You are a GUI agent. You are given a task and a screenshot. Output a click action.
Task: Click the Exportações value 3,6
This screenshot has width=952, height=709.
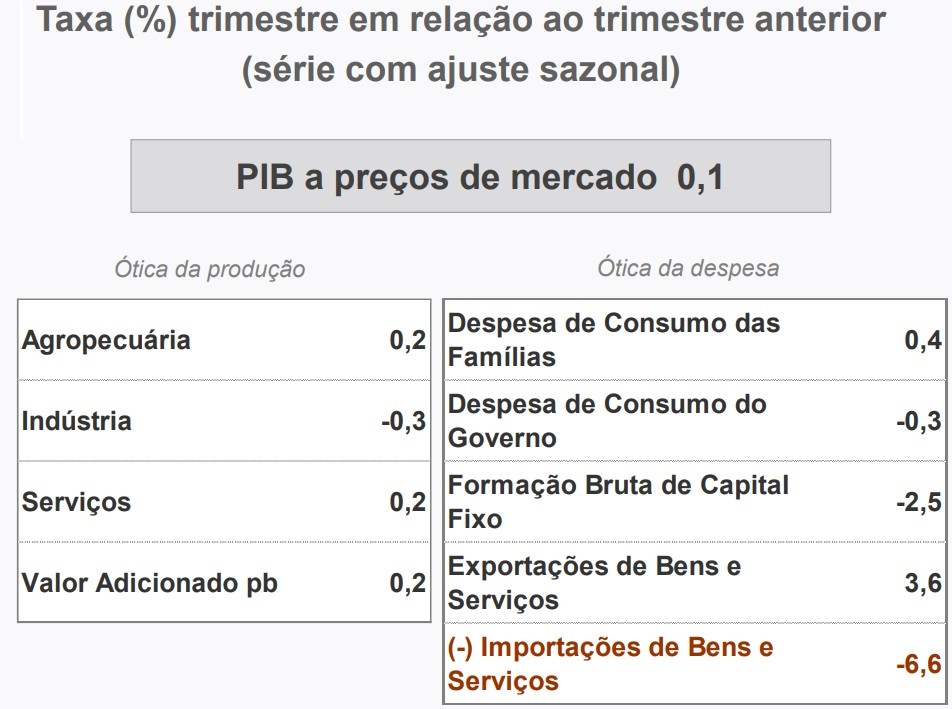pos(923,583)
